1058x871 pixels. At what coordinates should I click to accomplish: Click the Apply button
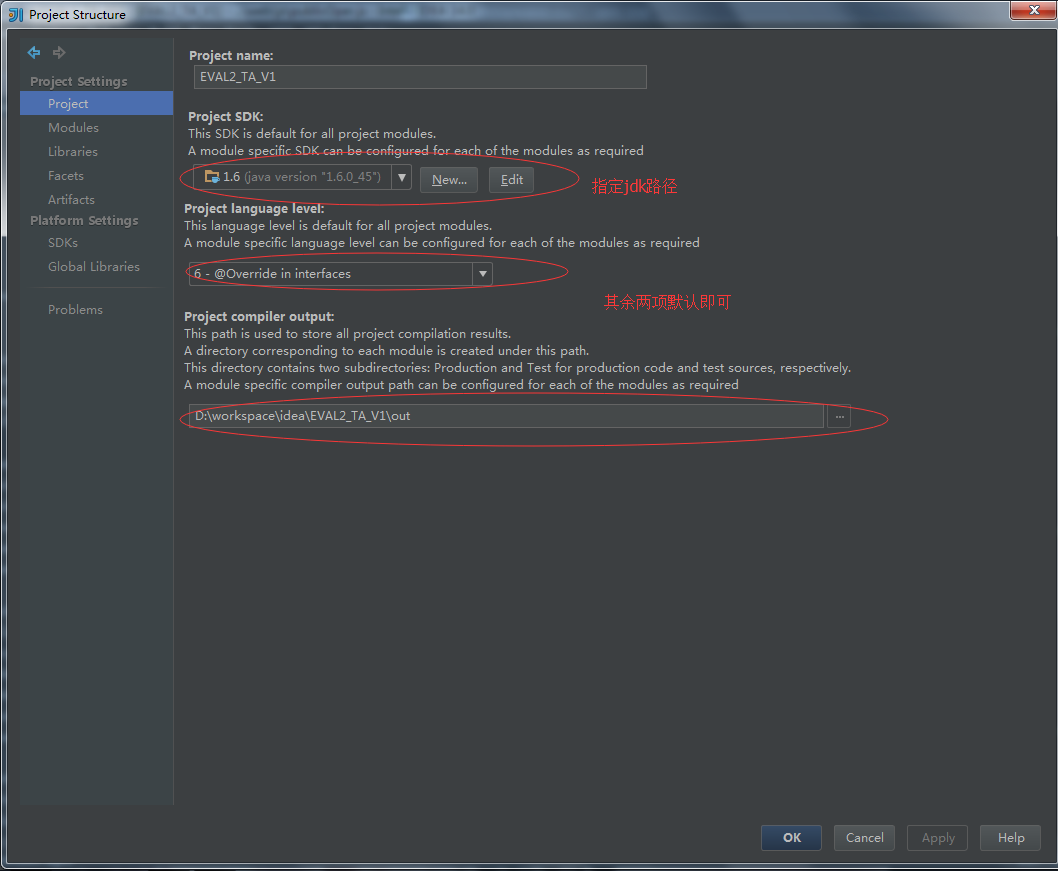point(938,838)
